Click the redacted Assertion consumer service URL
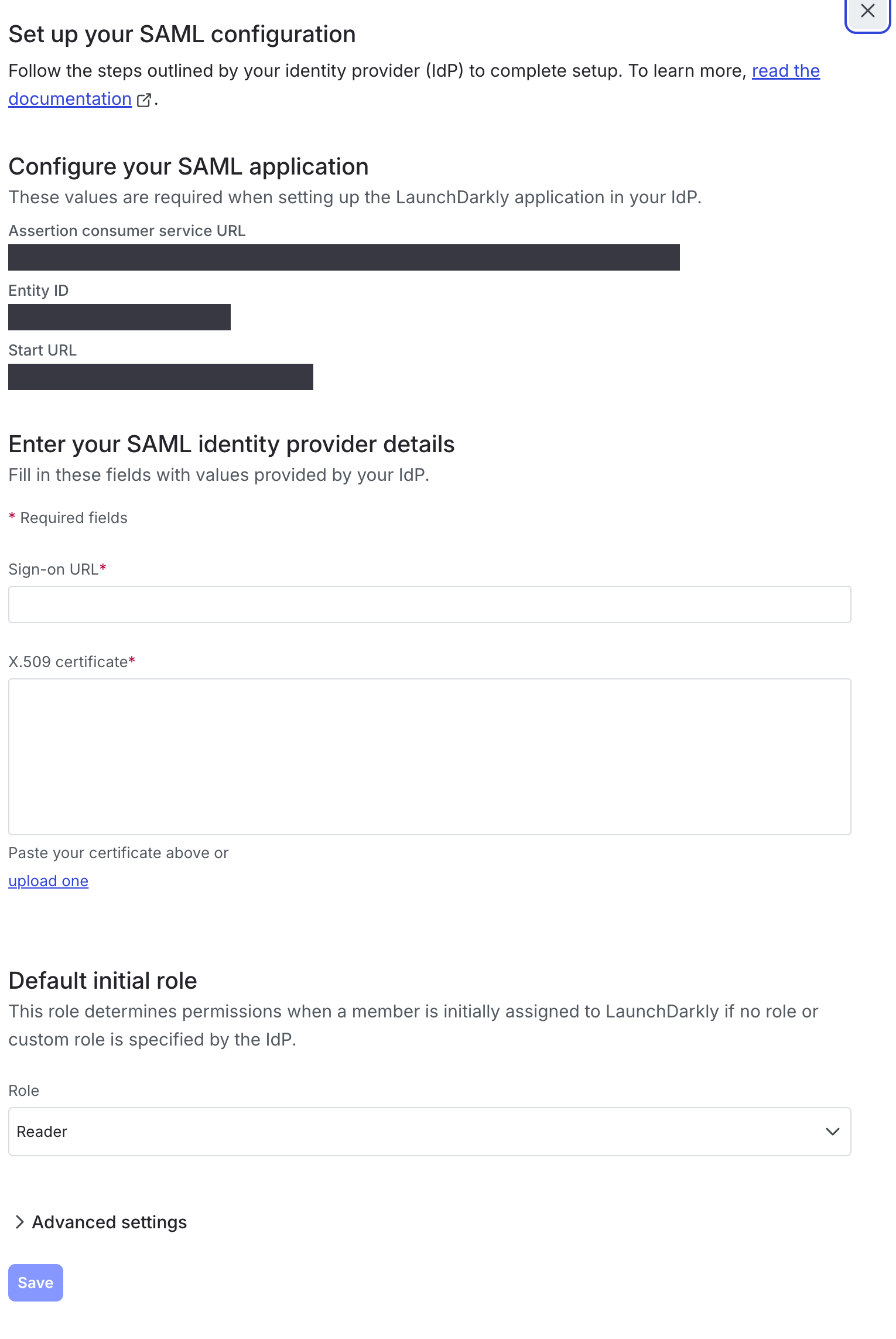Screen dimensions: 896x1339 pyautogui.click(x=344, y=257)
